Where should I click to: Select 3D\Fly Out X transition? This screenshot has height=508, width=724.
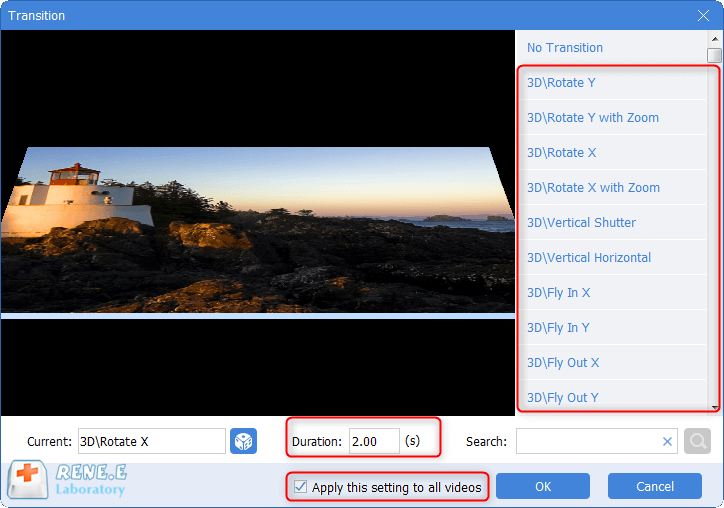tap(612, 363)
